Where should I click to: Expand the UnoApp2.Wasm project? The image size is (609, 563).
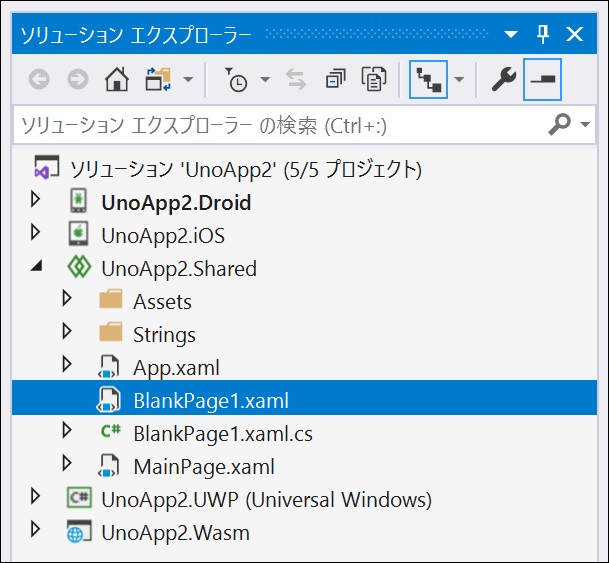tap(36, 529)
